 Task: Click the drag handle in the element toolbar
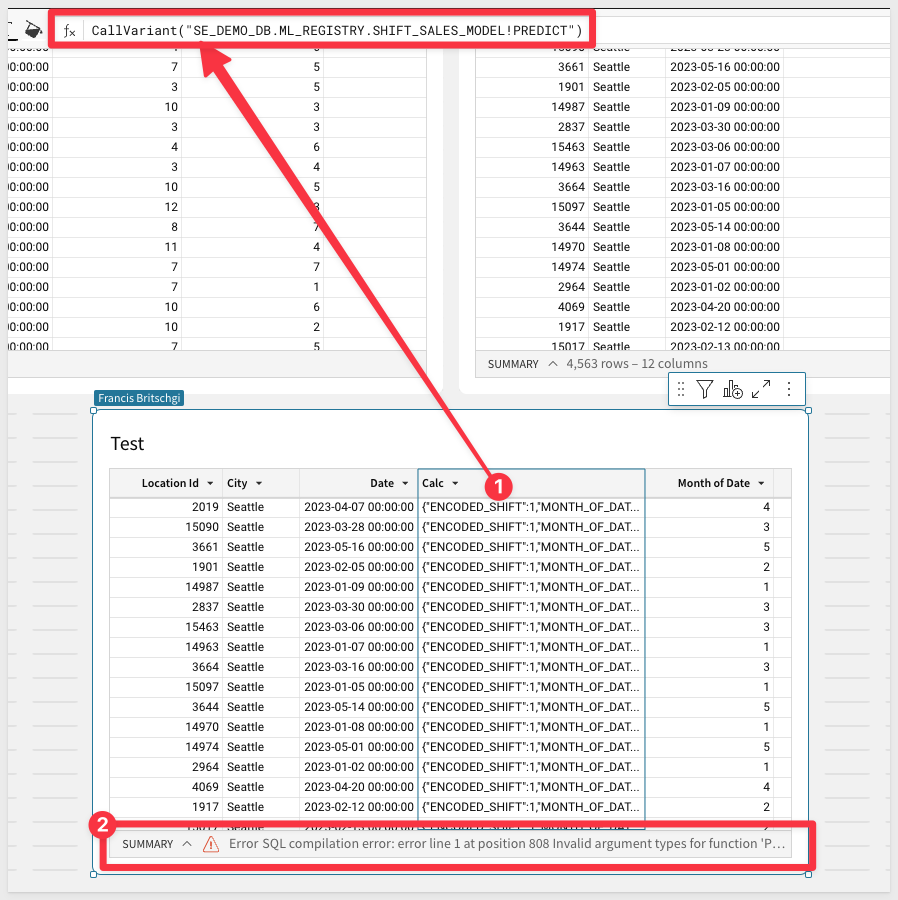pyautogui.click(x=681, y=389)
